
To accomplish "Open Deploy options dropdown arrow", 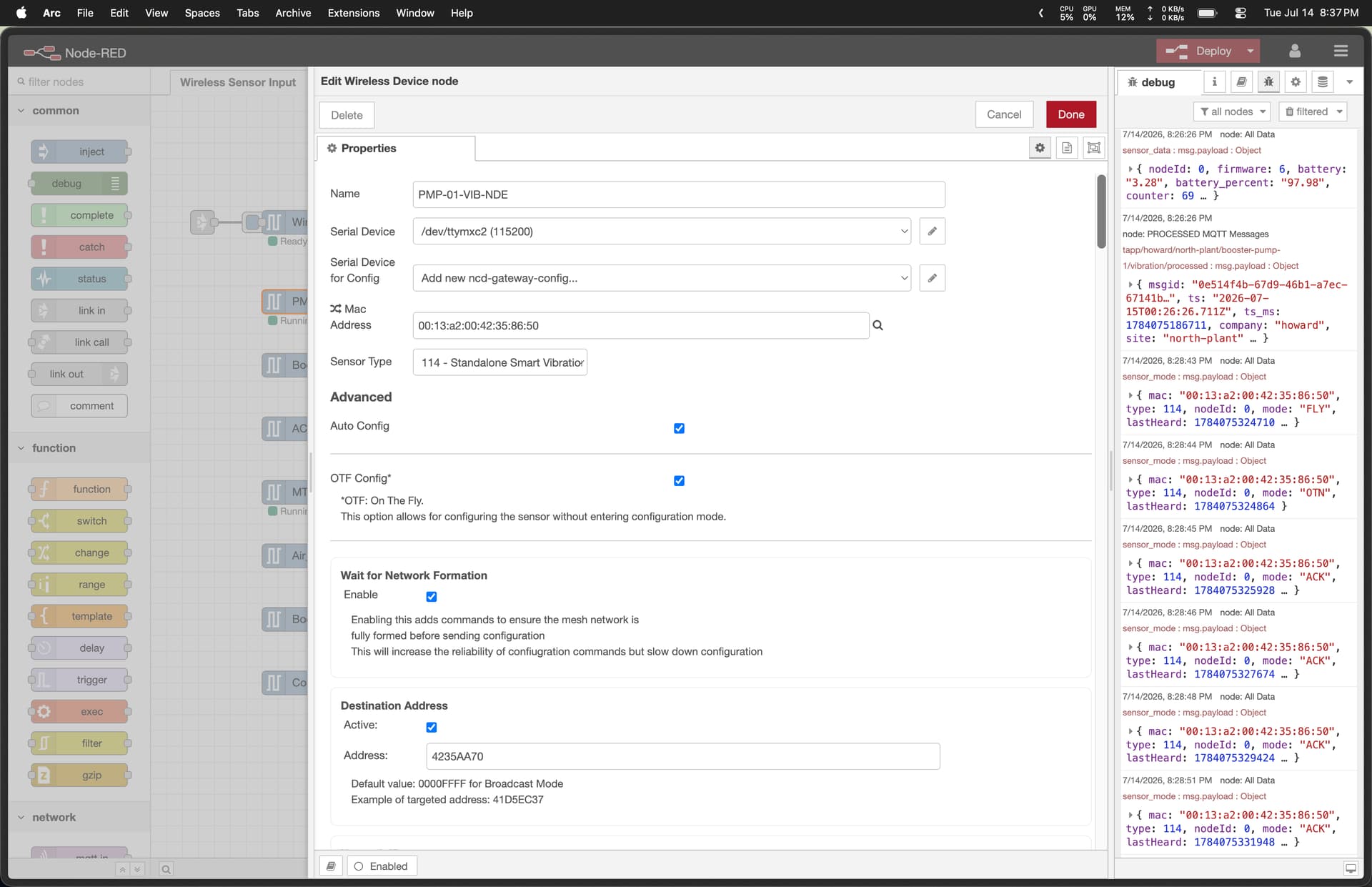I will tap(1251, 51).
